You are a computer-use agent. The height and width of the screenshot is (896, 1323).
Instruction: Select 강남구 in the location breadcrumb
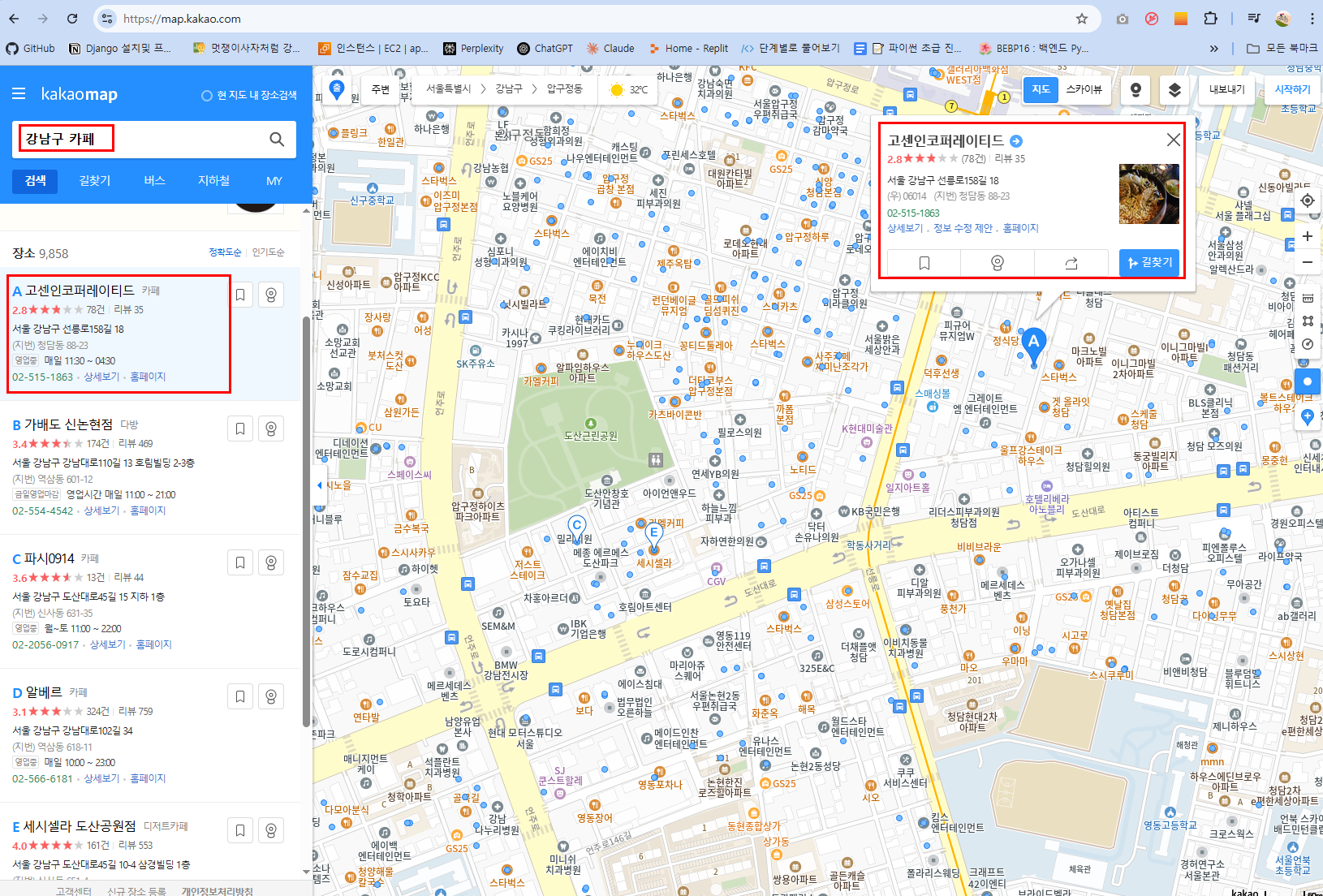pyautogui.click(x=509, y=88)
